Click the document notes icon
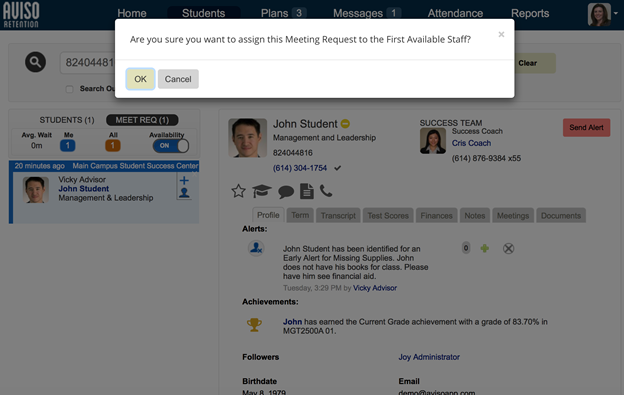Image resolution: width=624 pixels, height=395 pixels. (x=306, y=191)
